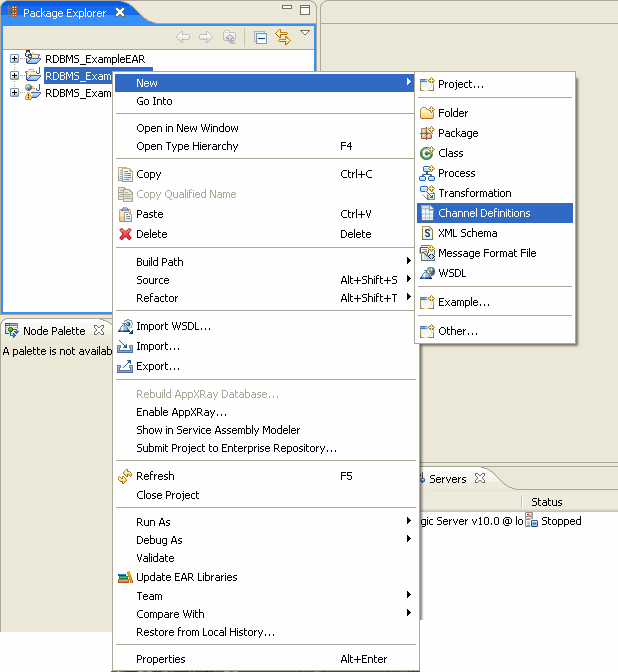This screenshot has width=618, height=672.
Task: Choose Go Into from context menu
Action: pos(266,101)
